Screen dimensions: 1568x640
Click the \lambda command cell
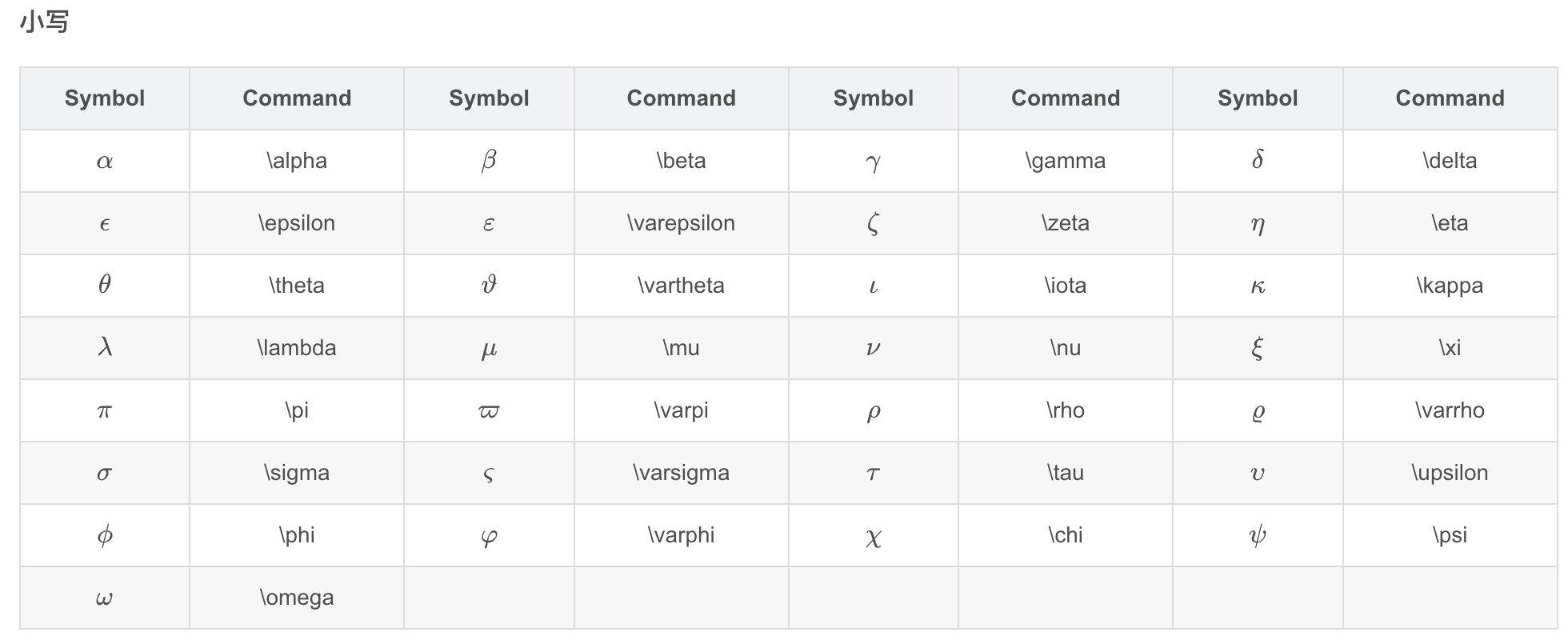(297, 348)
